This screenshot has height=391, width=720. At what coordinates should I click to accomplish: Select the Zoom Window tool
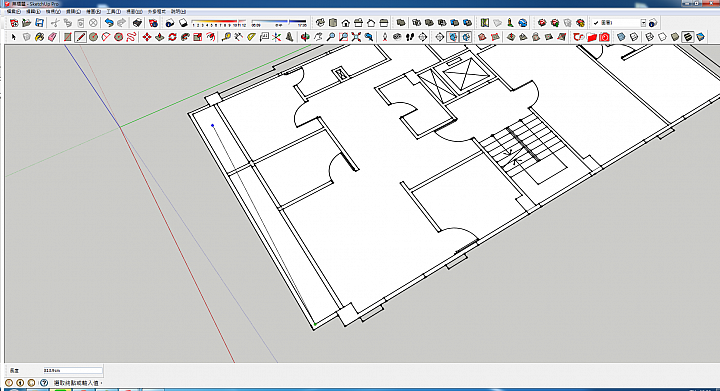coord(343,37)
